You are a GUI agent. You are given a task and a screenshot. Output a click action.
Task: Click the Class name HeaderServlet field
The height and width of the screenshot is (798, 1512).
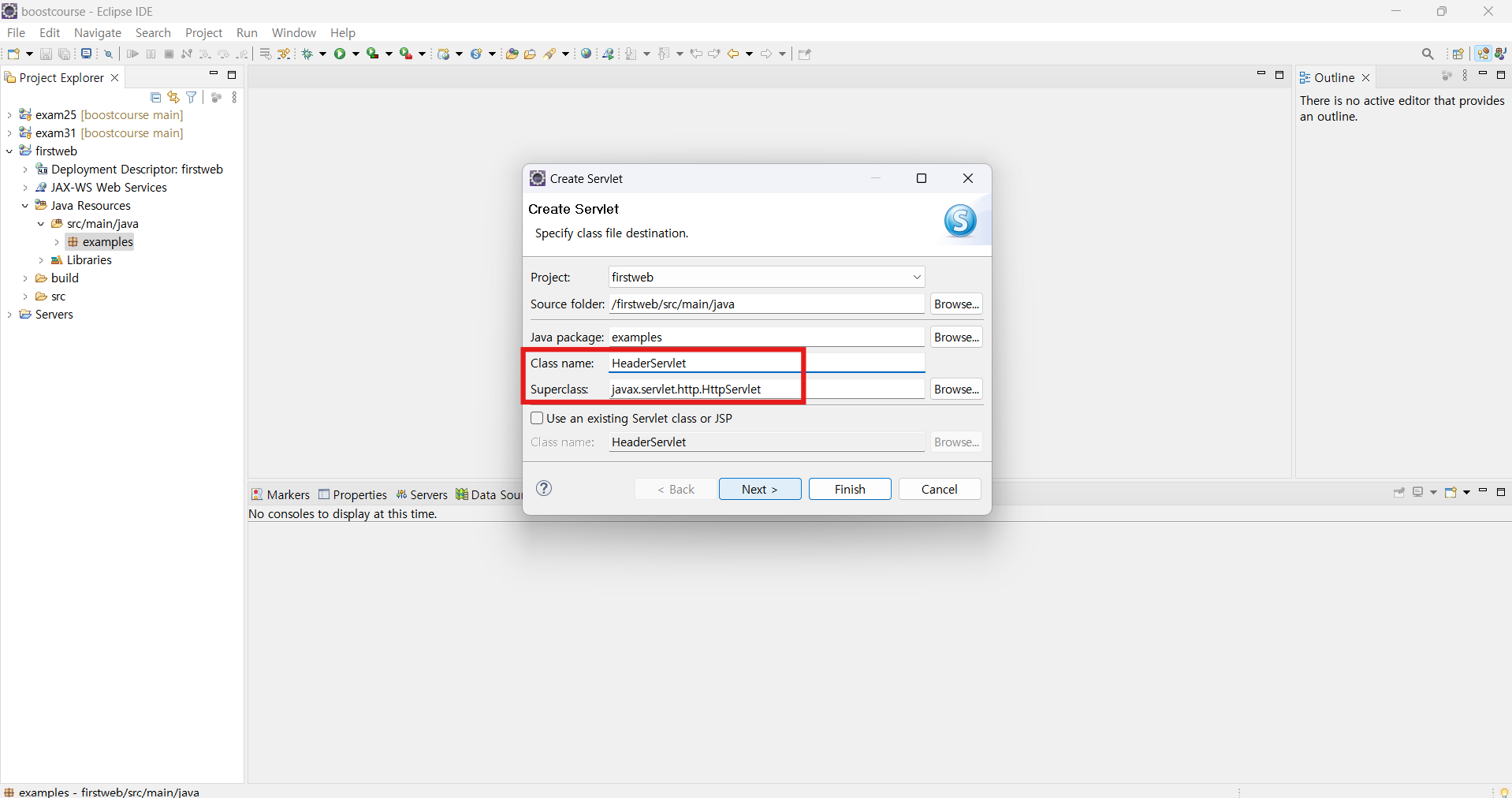click(x=766, y=363)
